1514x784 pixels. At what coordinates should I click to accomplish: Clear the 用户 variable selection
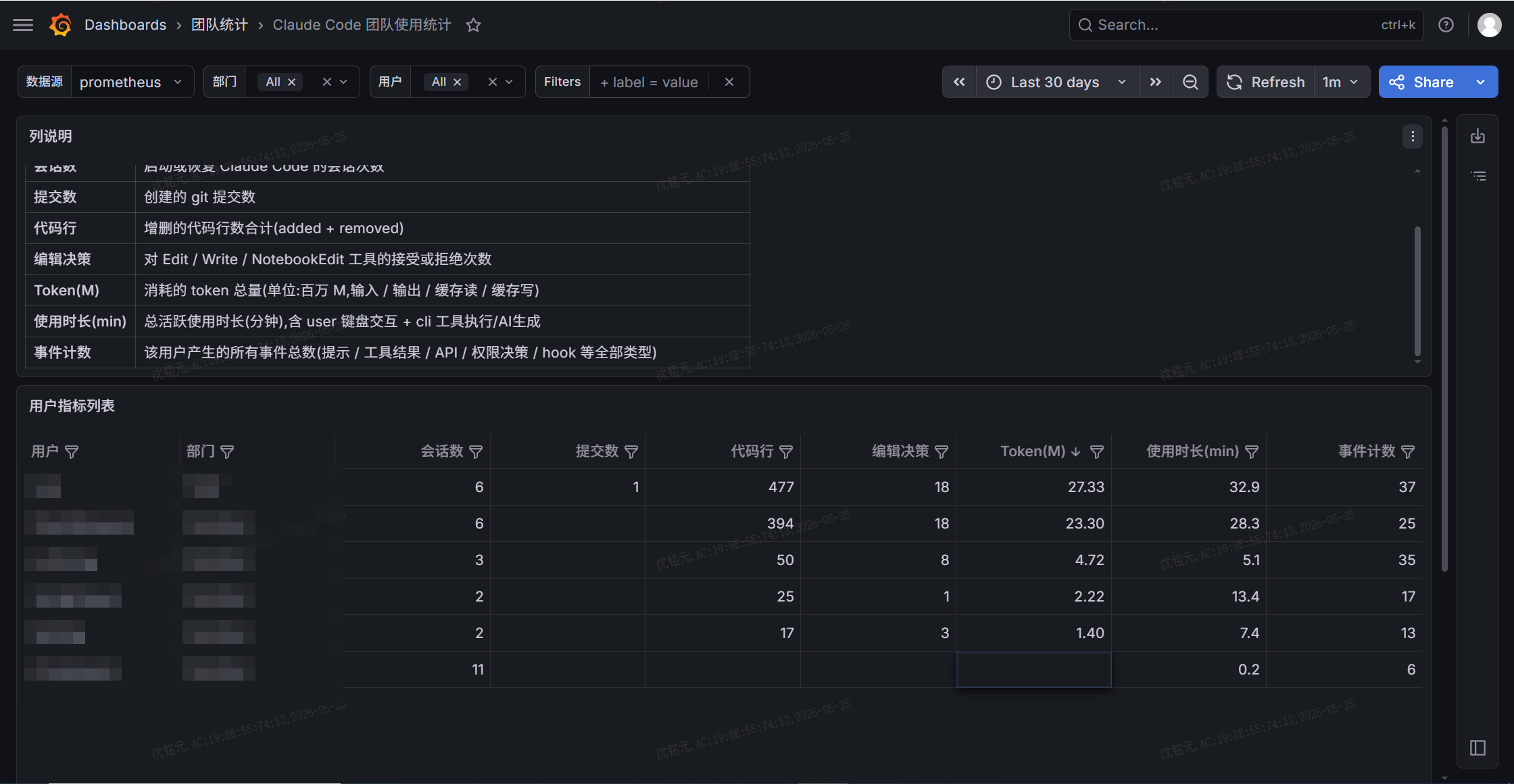493,82
